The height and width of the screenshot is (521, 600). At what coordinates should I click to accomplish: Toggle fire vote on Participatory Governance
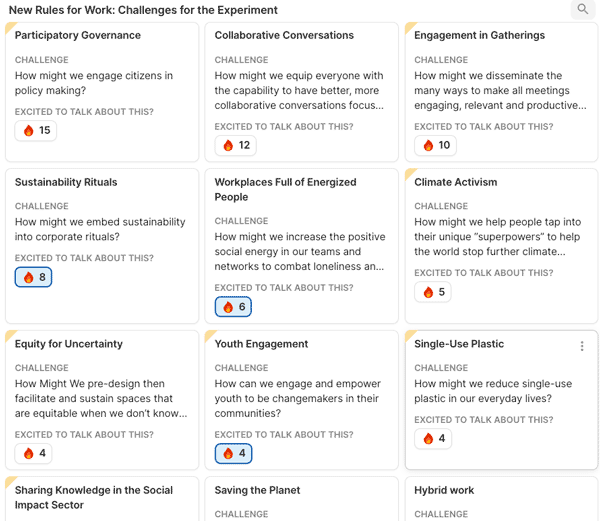tap(36, 131)
